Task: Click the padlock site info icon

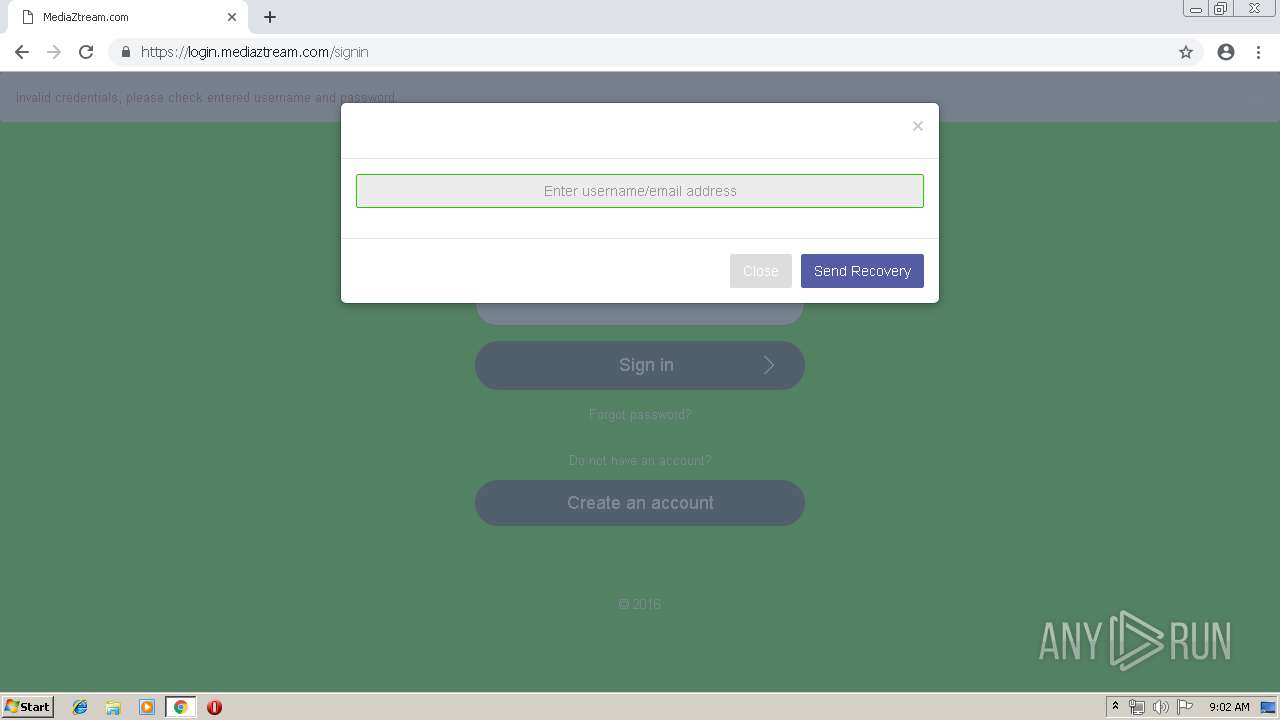Action: [125, 52]
